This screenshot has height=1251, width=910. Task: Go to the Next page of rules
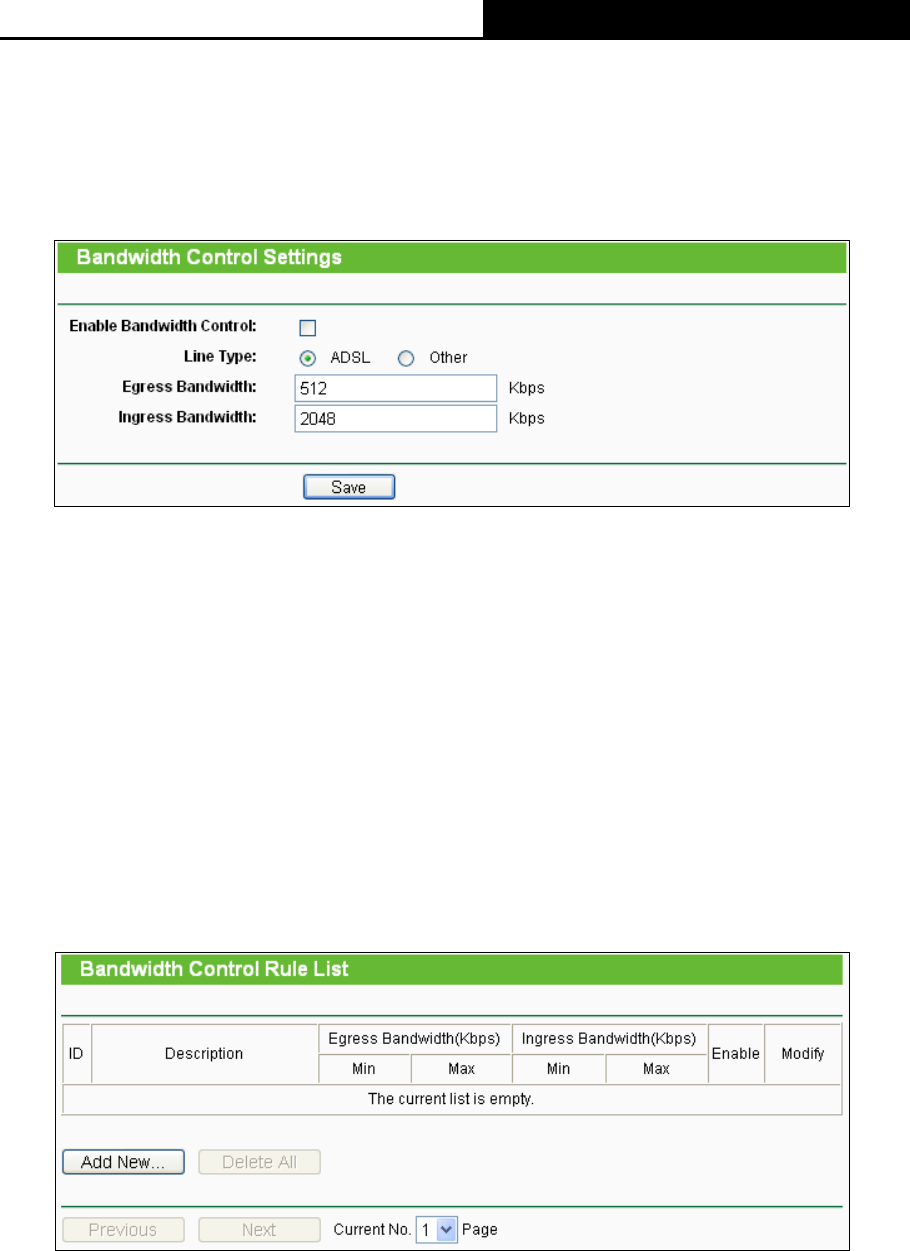(x=260, y=1230)
